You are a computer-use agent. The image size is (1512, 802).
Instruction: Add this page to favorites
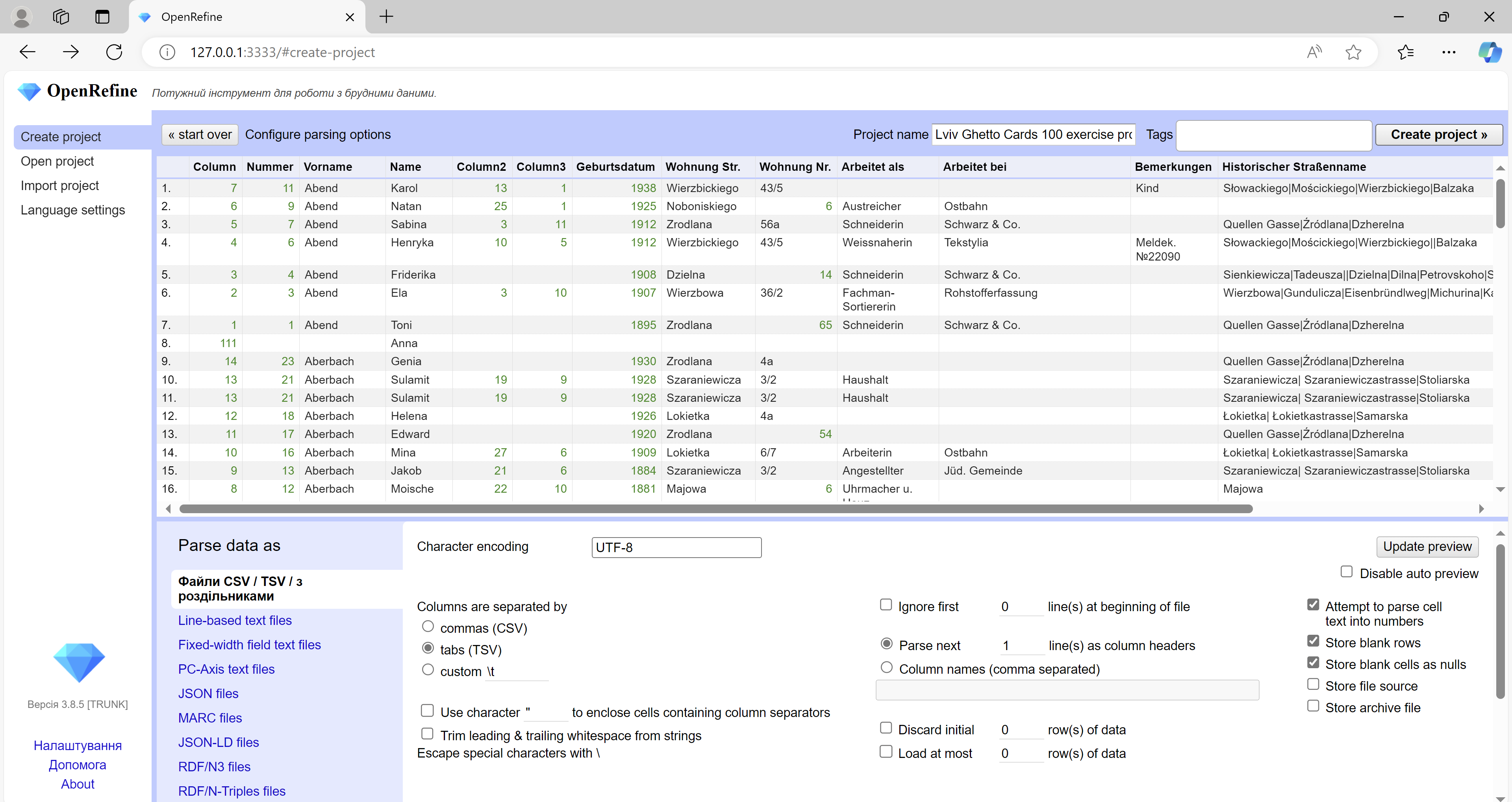pos(1354,52)
